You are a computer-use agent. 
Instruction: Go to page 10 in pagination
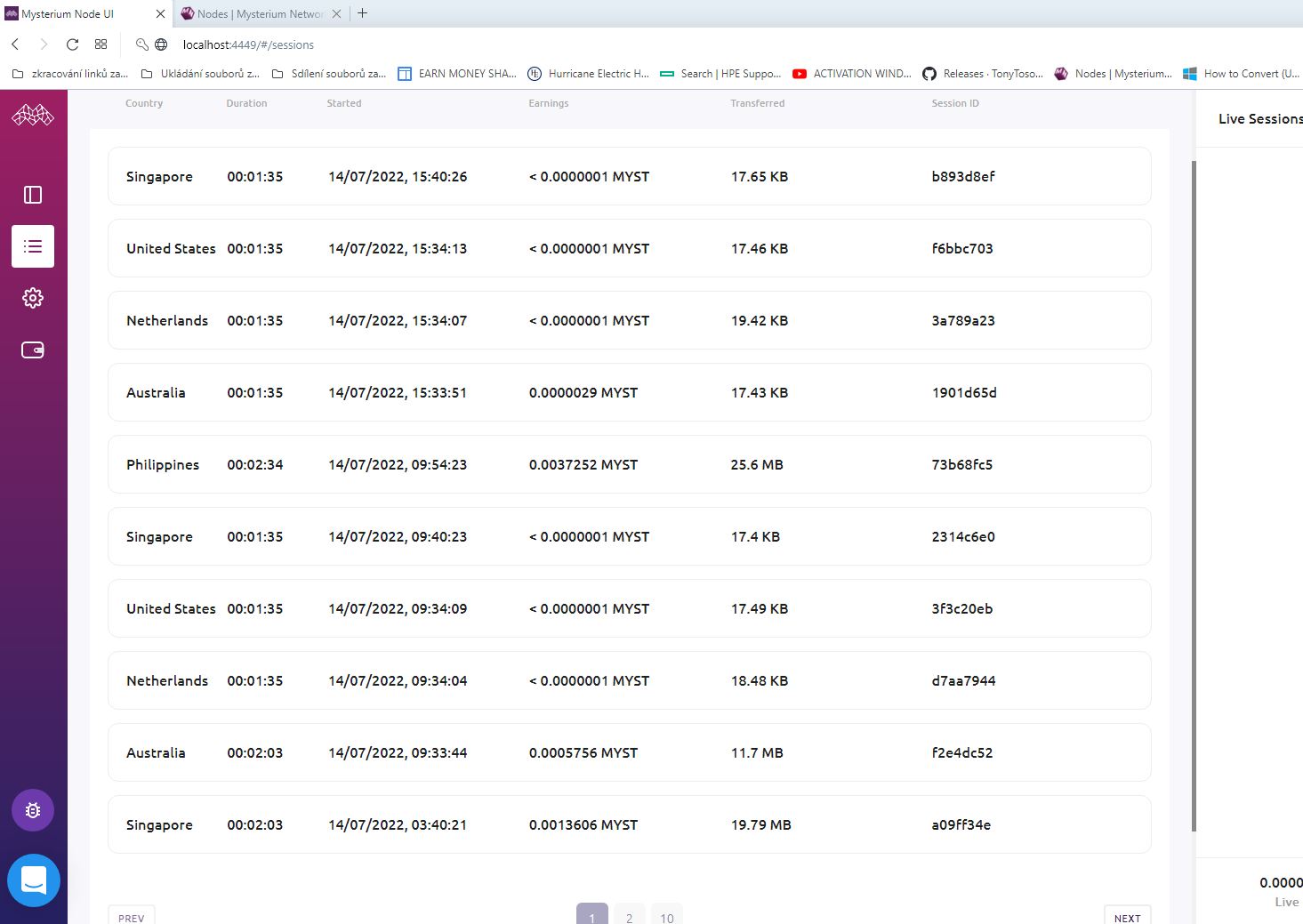click(x=667, y=915)
